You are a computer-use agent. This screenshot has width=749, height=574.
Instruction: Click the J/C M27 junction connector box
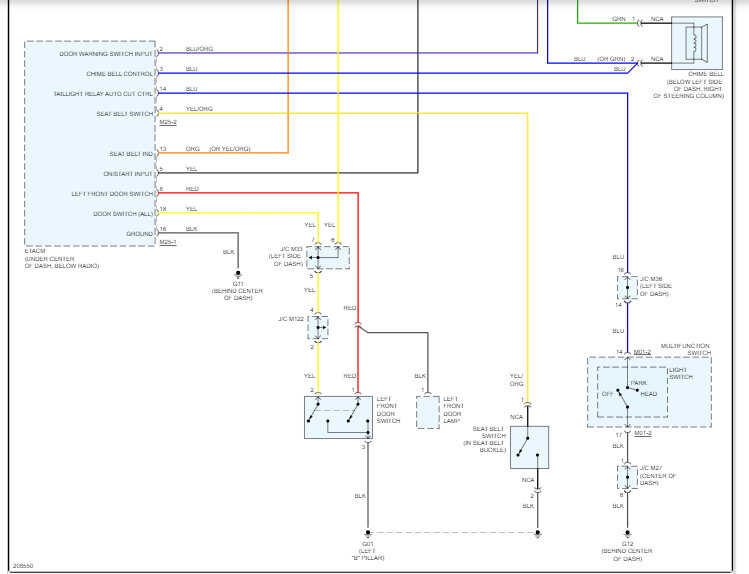pyautogui.click(x=627, y=477)
